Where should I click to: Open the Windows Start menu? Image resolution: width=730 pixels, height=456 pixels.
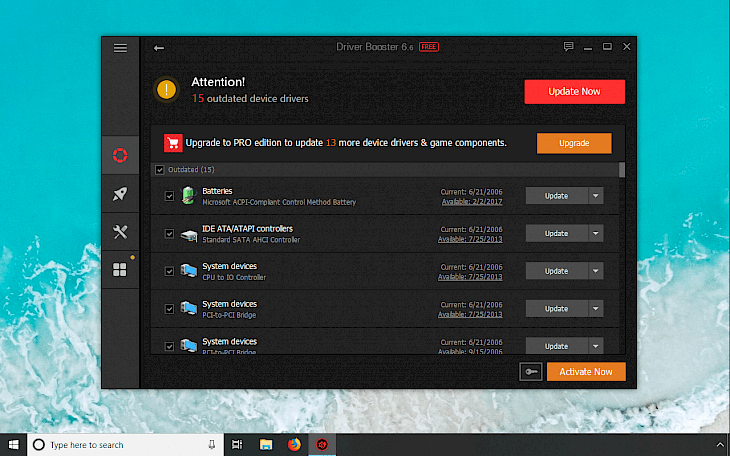click(14, 445)
